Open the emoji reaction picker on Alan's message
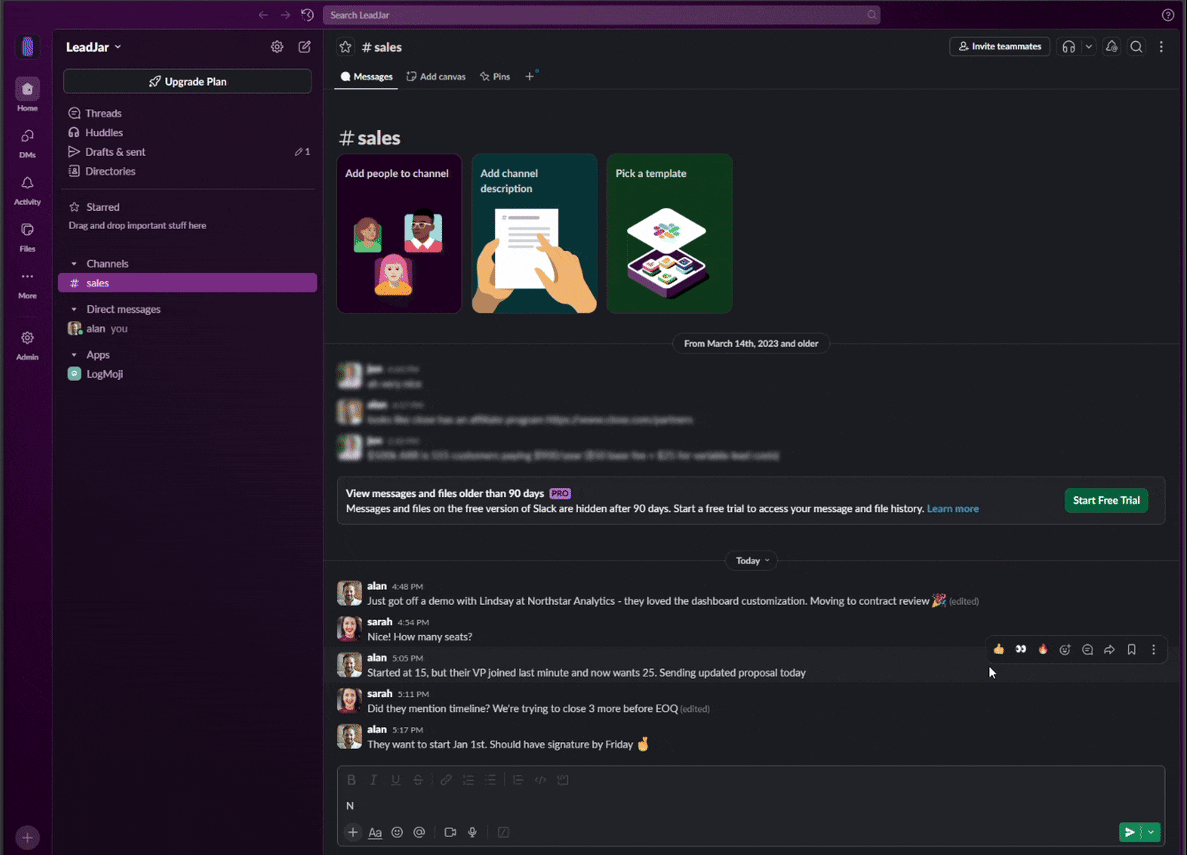Viewport: 1187px width, 855px height. click(x=1065, y=649)
